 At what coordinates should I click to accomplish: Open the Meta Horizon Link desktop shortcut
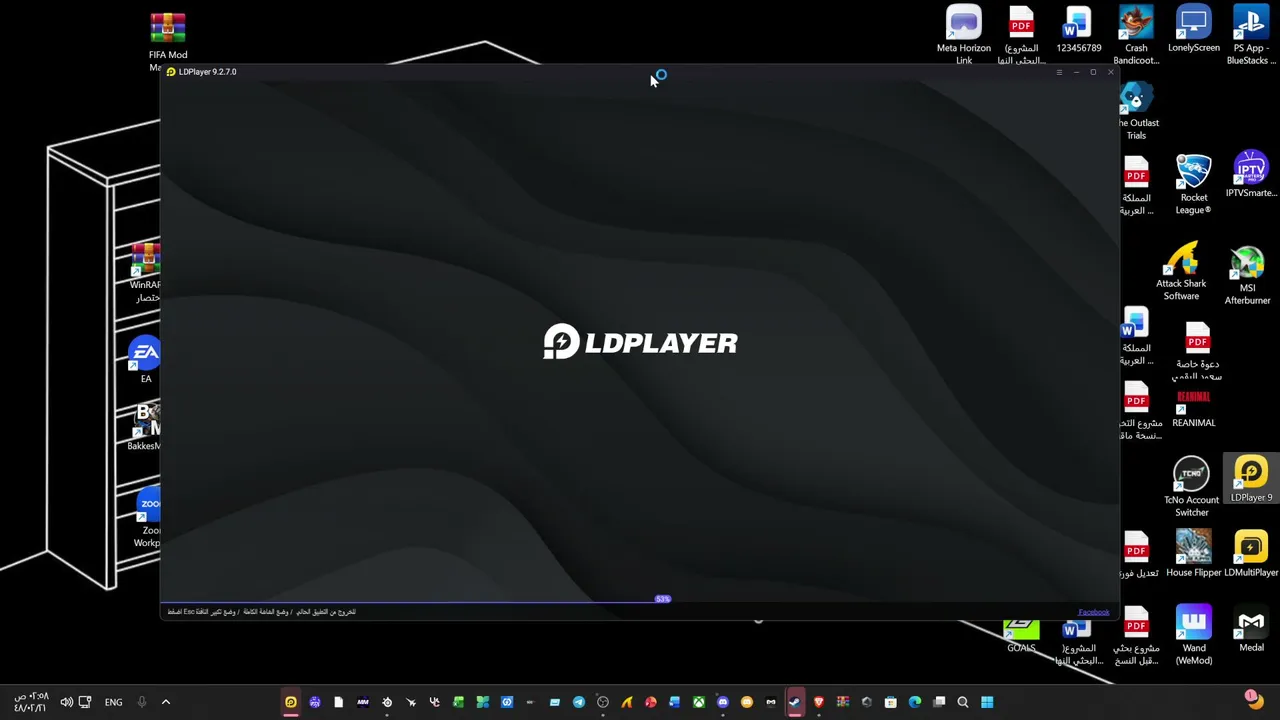pos(964,35)
